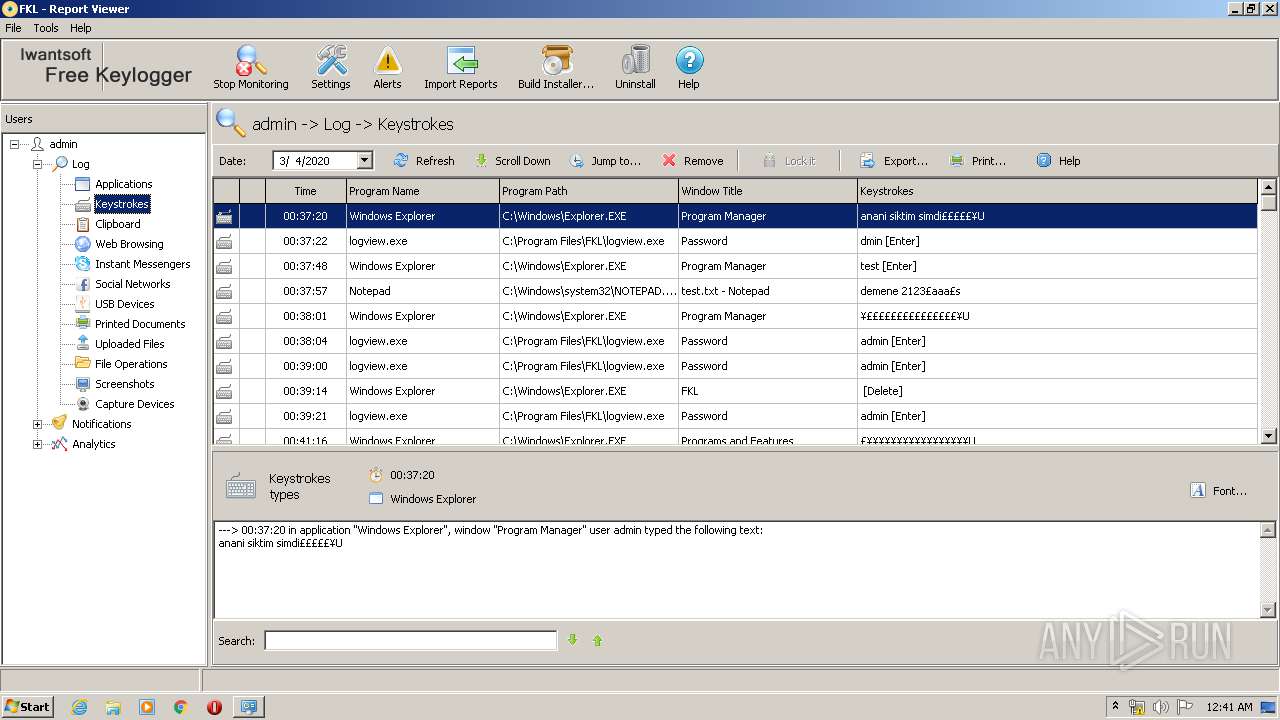Click the volume icon in system tray

1161,707
